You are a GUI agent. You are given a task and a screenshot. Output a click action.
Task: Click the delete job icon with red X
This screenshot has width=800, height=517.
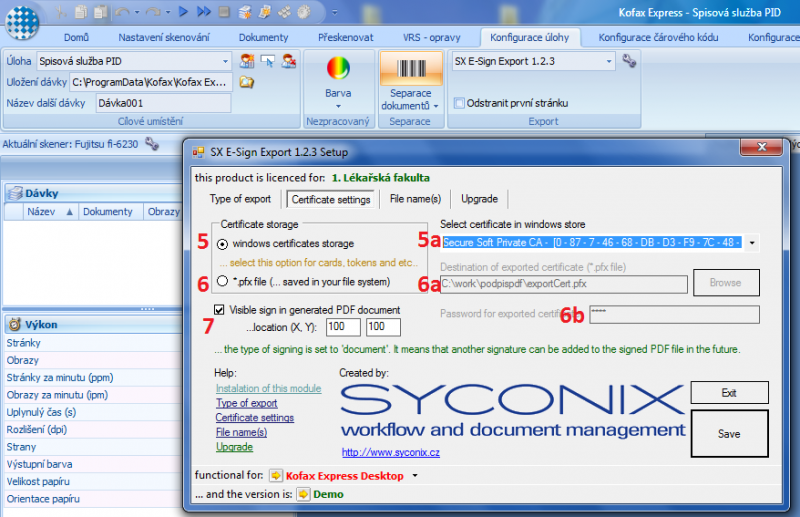tap(288, 61)
